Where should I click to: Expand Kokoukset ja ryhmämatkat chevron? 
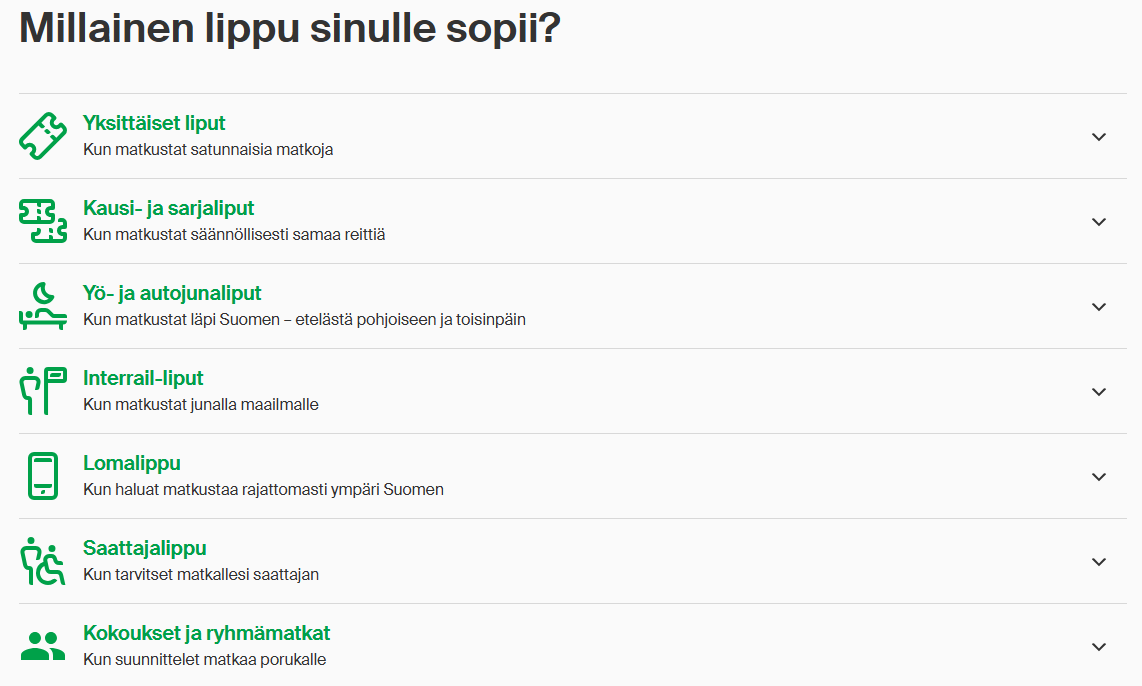(x=1099, y=647)
